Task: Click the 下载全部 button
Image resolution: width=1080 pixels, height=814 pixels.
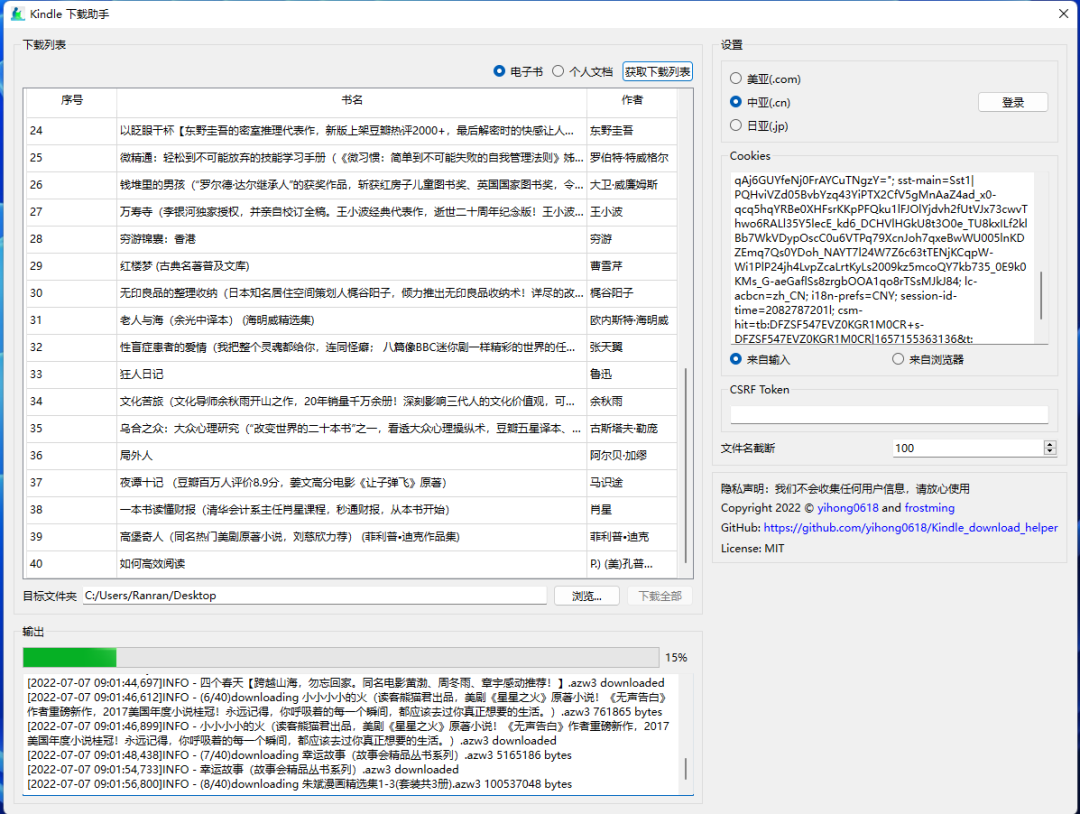Action: pyautogui.click(x=659, y=596)
